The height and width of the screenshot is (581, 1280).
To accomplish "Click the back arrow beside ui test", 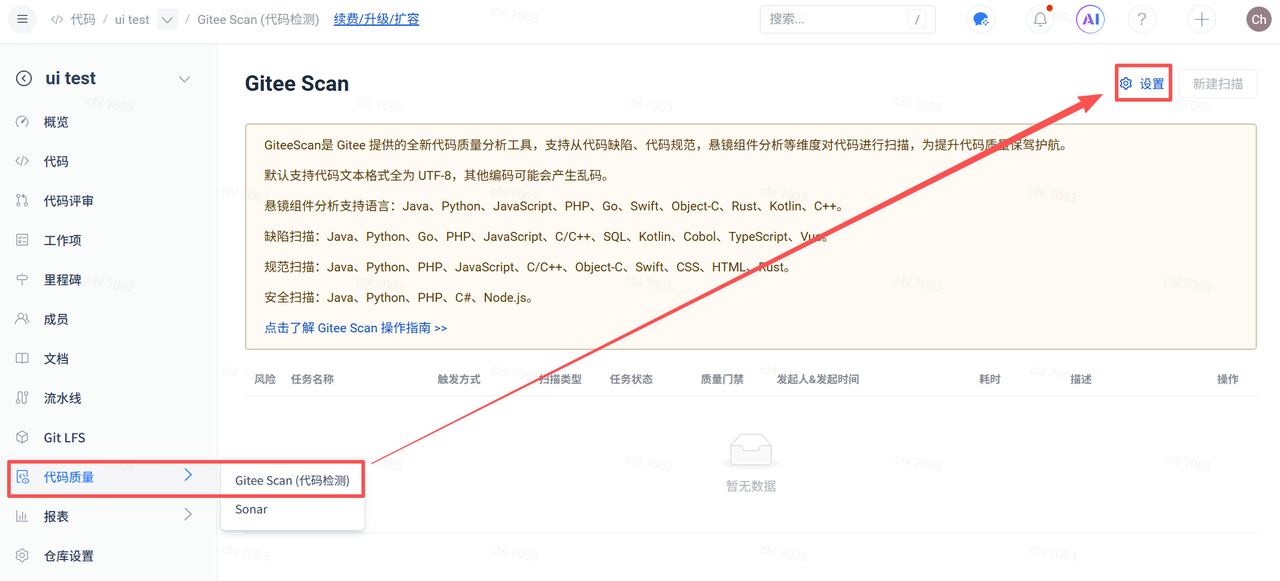I will (x=23, y=79).
